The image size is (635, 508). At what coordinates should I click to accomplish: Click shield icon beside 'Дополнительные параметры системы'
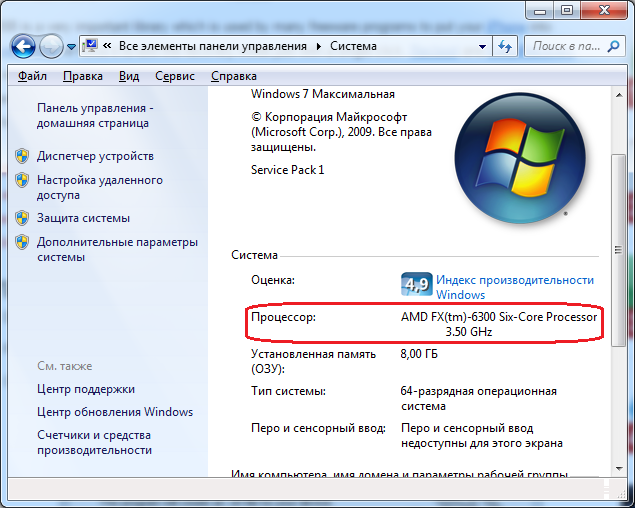point(22,242)
